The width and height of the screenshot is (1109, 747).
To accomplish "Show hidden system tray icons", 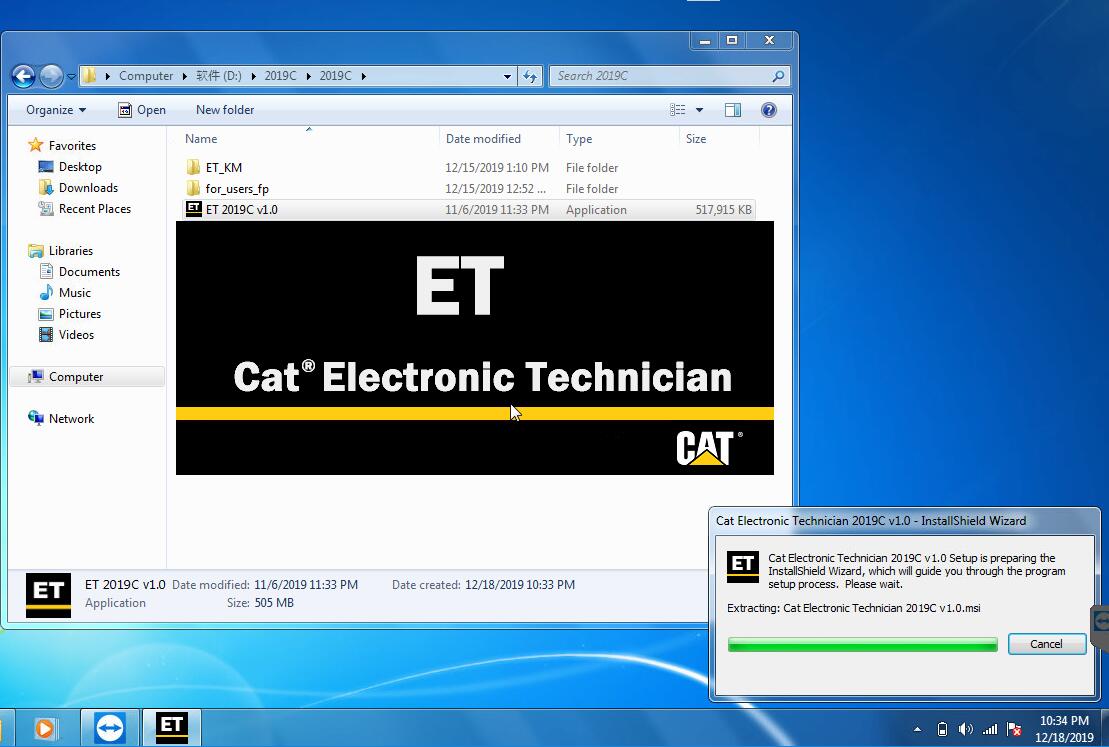I will (x=917, y=729).
